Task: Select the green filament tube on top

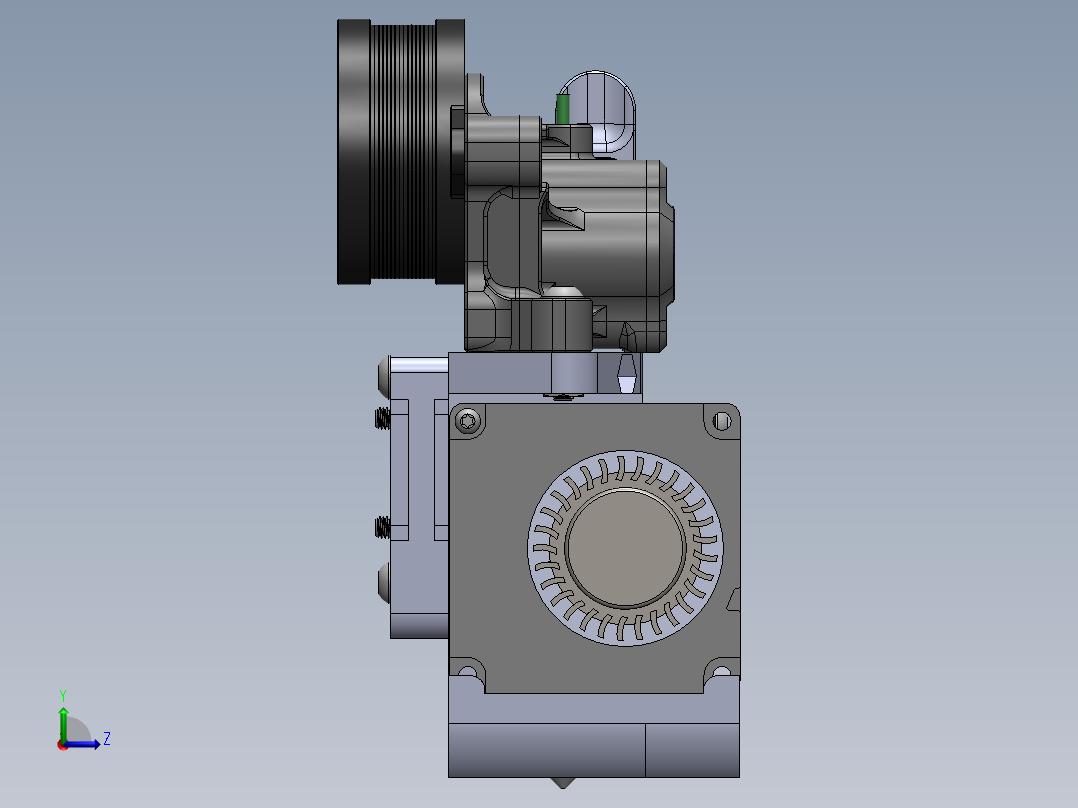Action: (563, 109)
